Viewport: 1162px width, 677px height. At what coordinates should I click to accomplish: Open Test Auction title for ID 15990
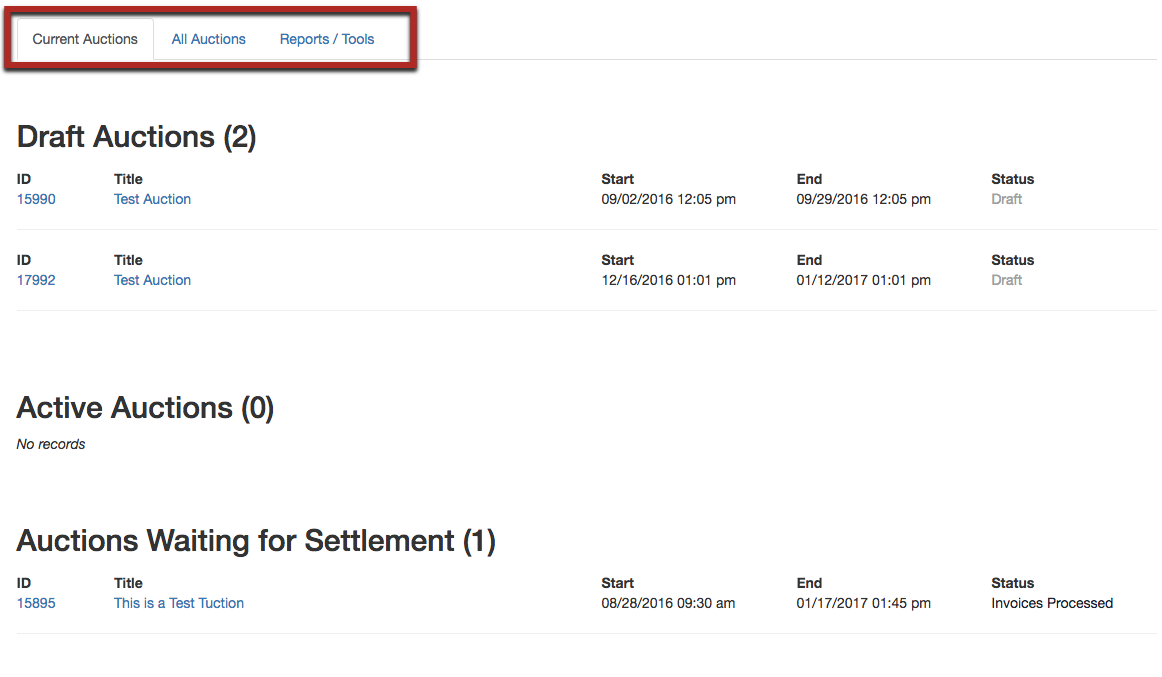152,199
